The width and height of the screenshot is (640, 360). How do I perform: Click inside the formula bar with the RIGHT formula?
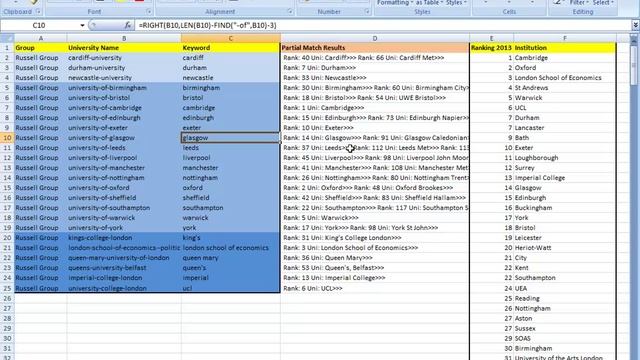[x=383, y=25]
